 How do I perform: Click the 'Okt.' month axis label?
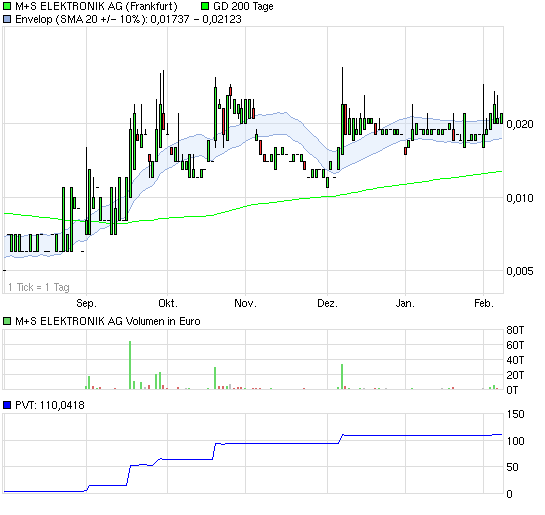pos(168,303)
